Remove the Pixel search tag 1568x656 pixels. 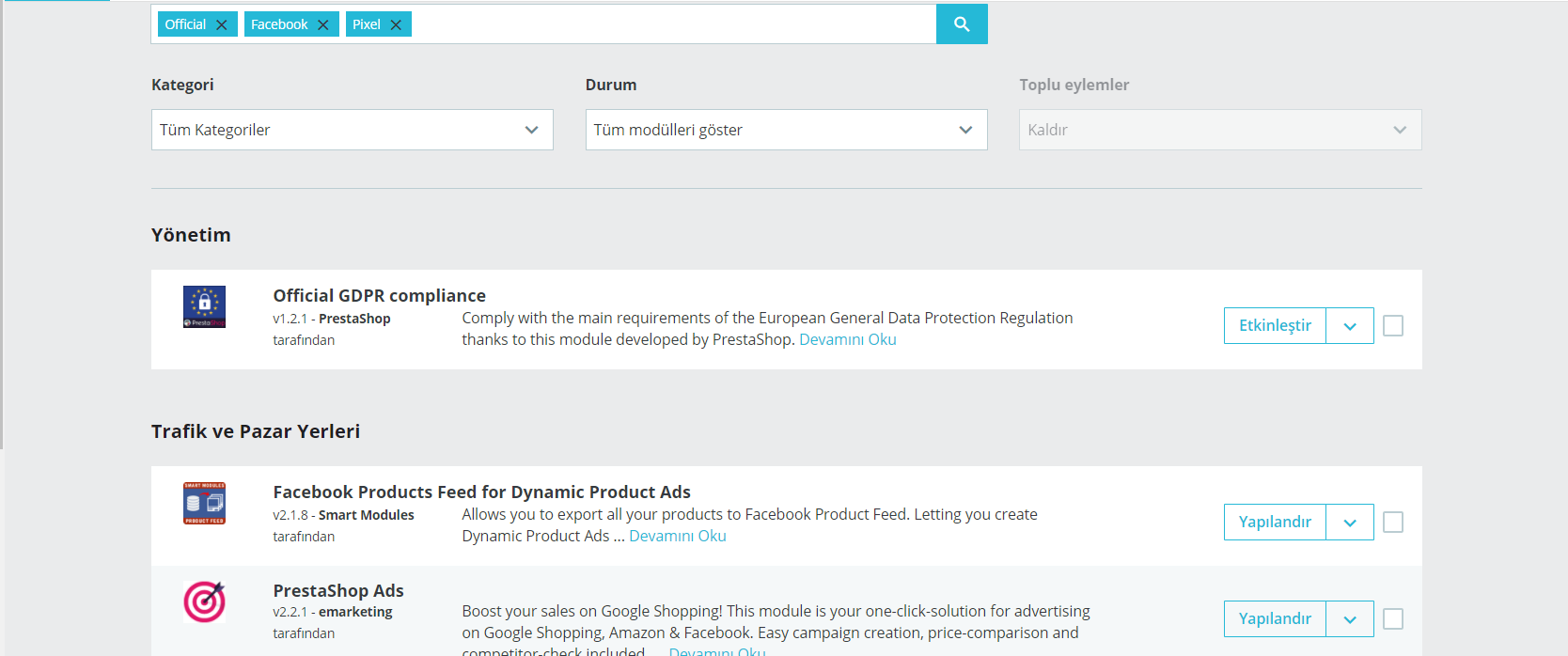tap(396, 25)
